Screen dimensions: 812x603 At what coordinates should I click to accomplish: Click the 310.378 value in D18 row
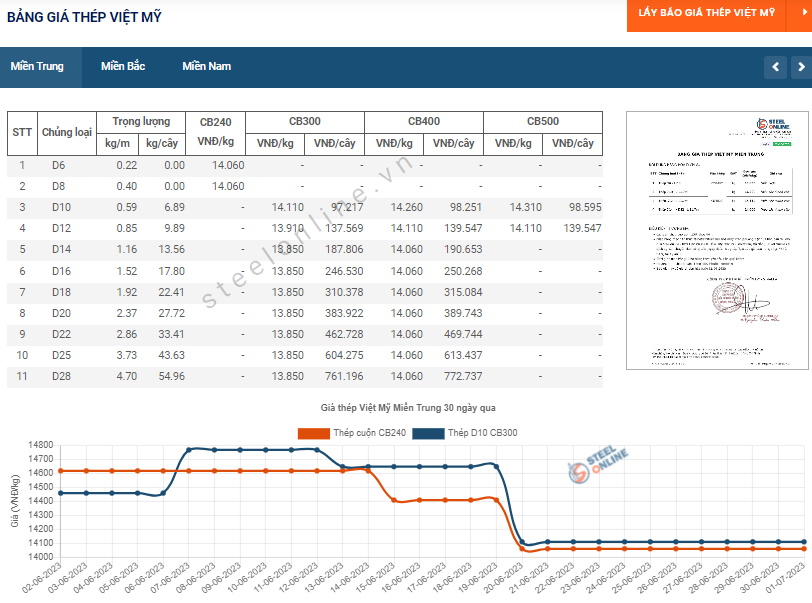point(344,293)
